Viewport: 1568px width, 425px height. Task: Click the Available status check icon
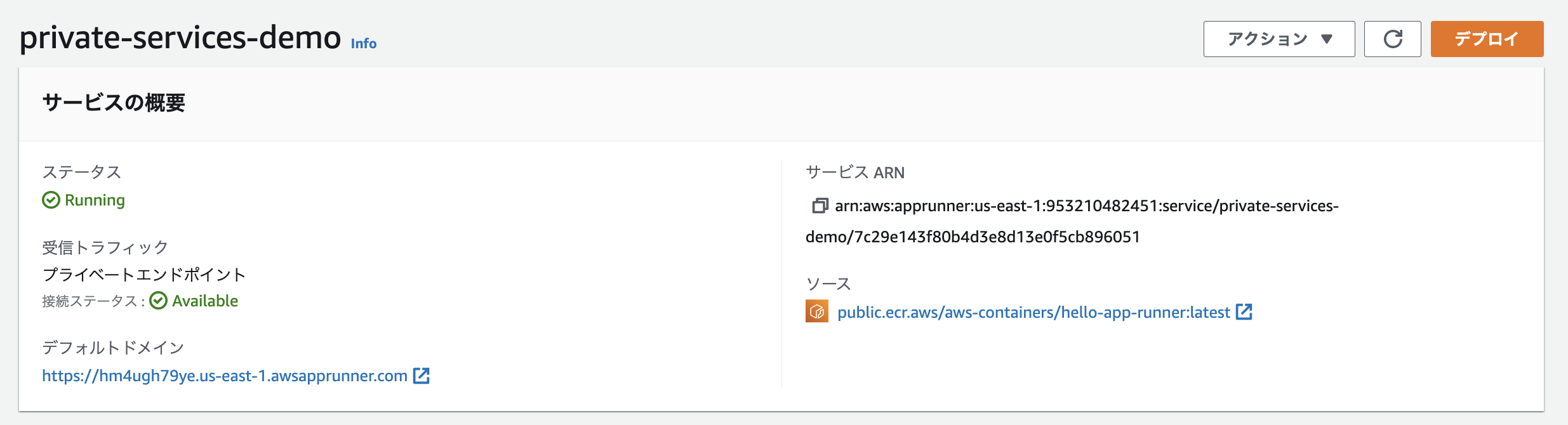click(159, 301)
